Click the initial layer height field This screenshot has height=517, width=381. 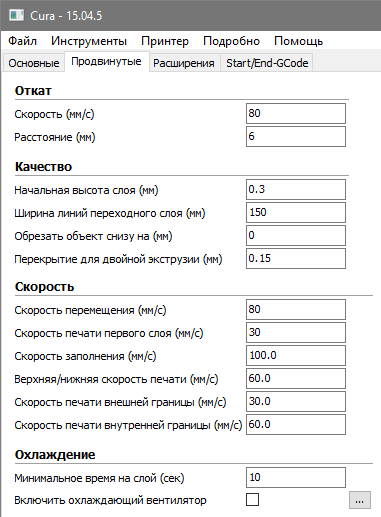pos(296,189)
